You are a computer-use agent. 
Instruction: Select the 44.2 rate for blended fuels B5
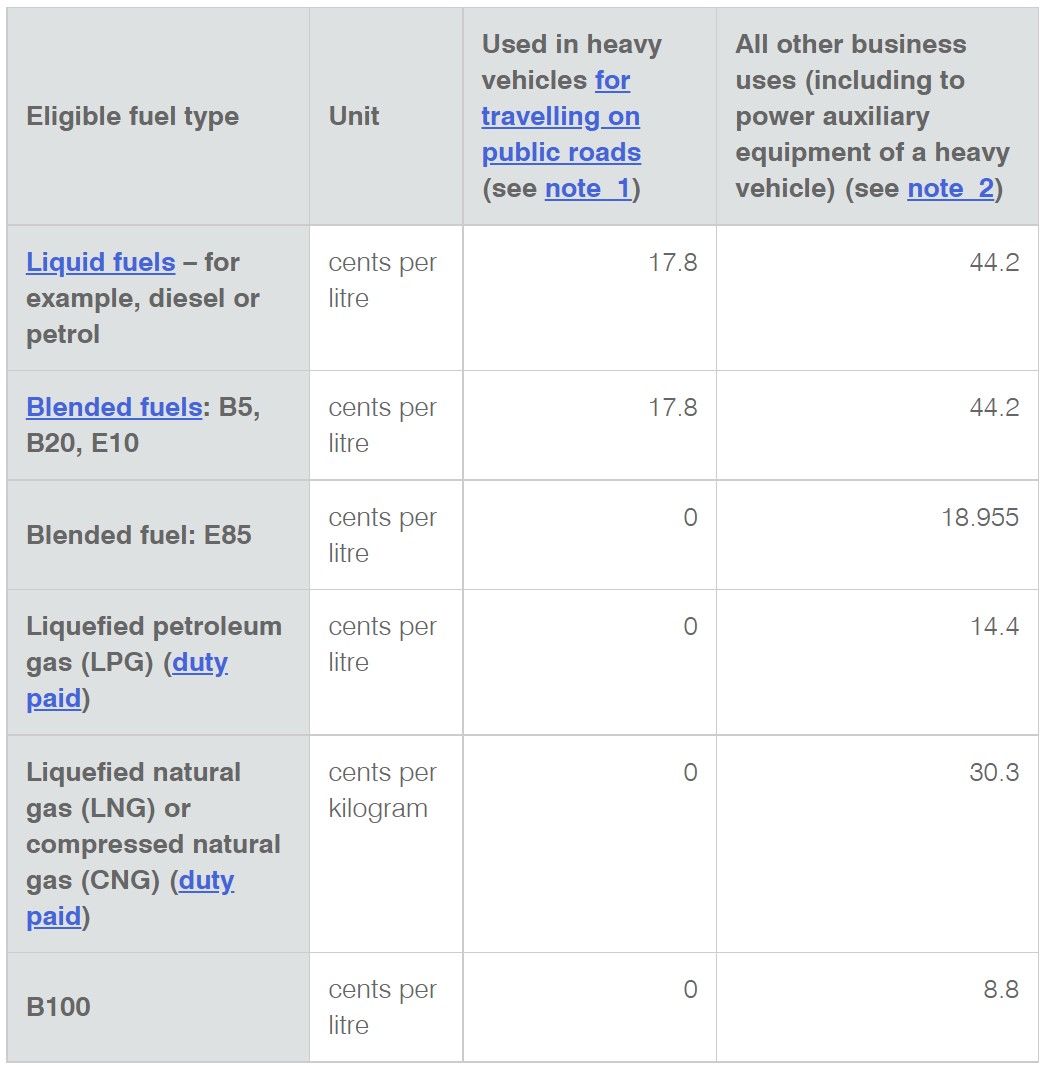tap(994, 407)
